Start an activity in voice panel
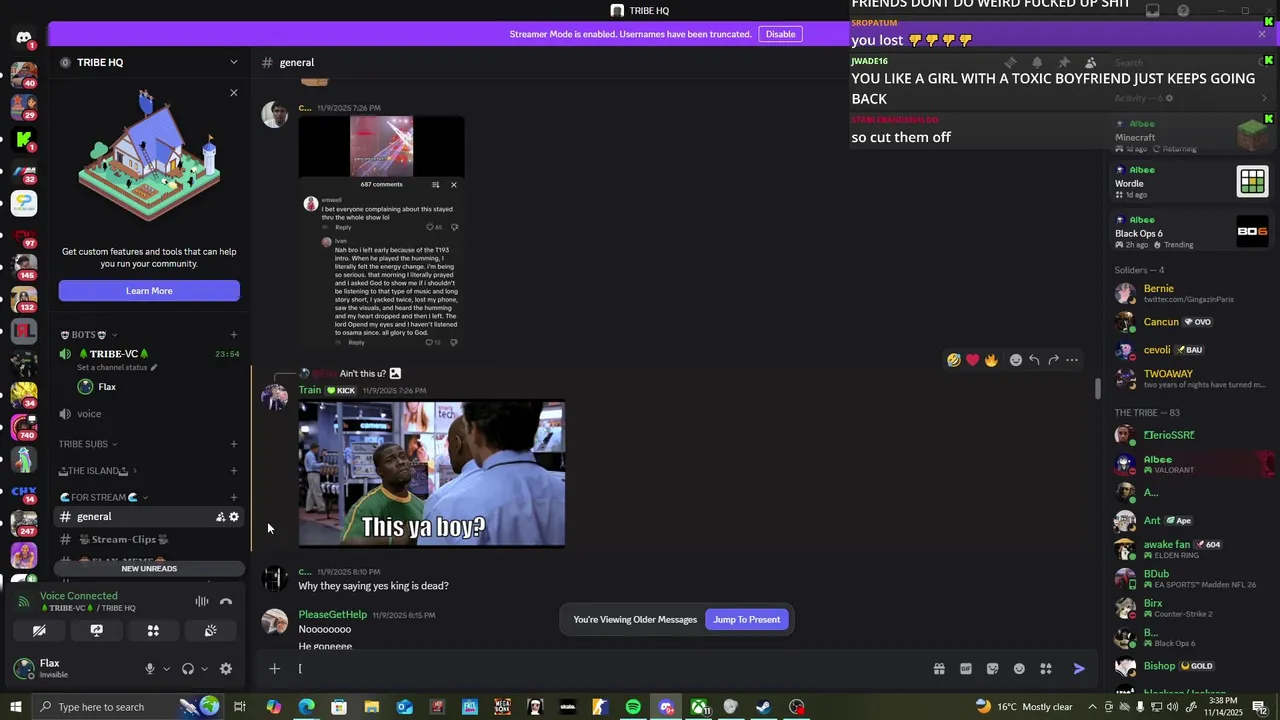This screenshot has height=720, width=1280. [x=153, y=631]
